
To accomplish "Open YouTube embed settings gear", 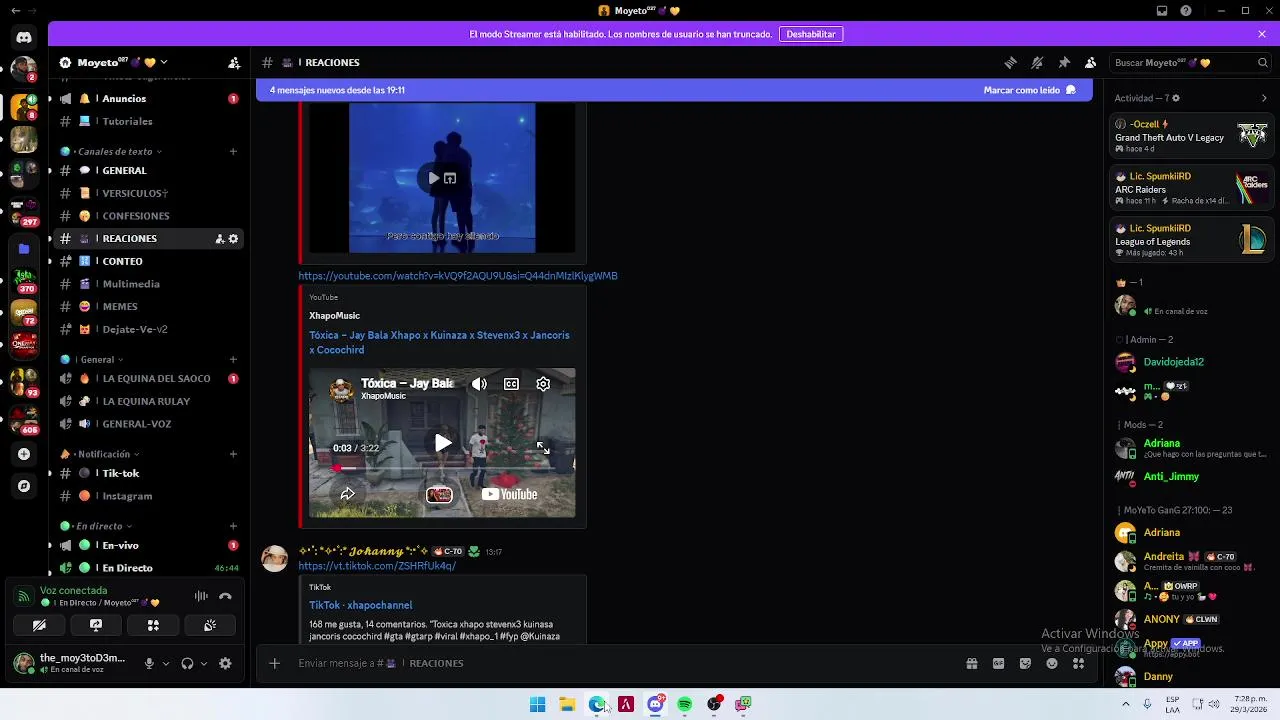I will point(543,384).
